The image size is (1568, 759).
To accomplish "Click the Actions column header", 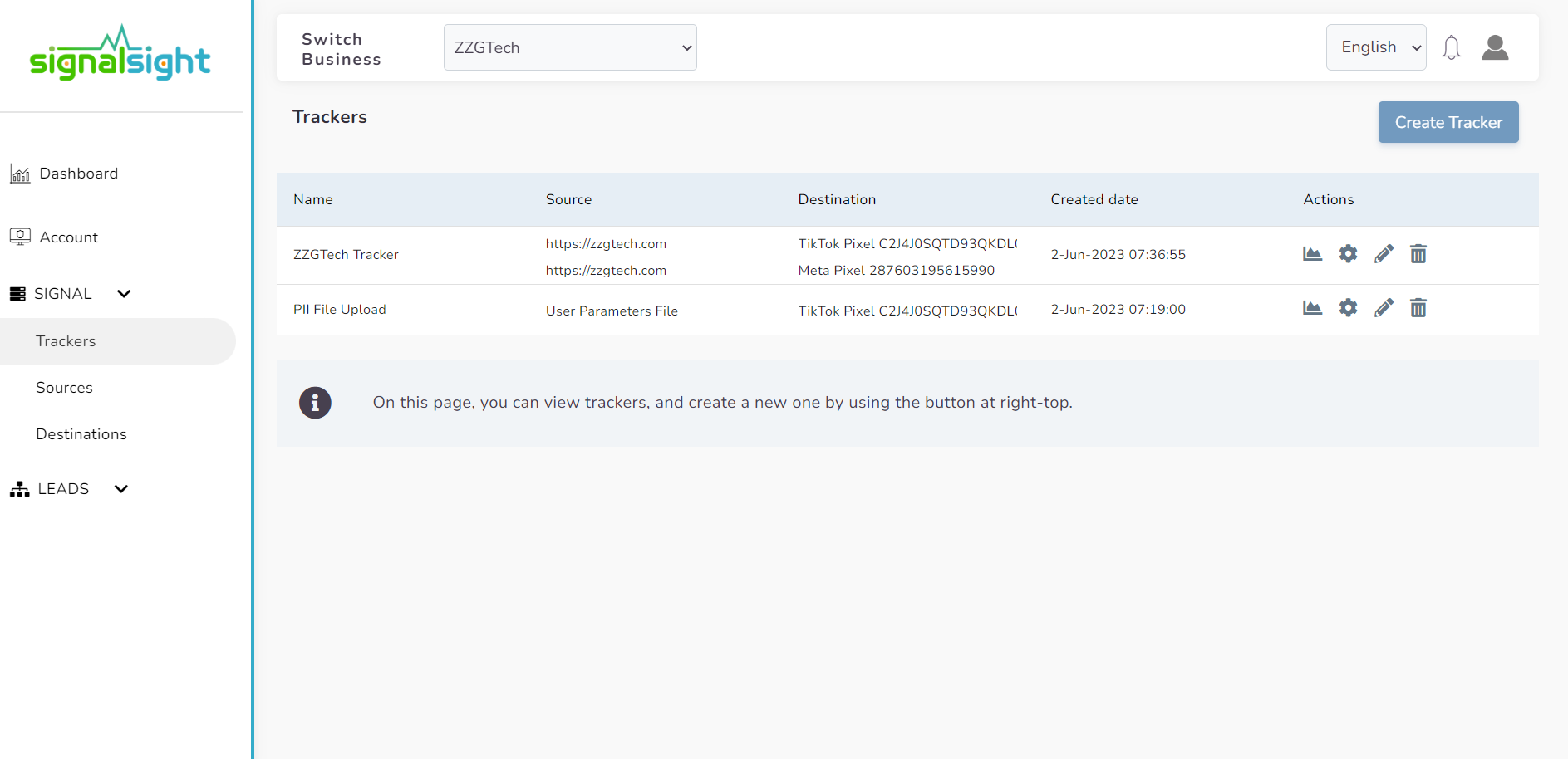I will 1329,199.
